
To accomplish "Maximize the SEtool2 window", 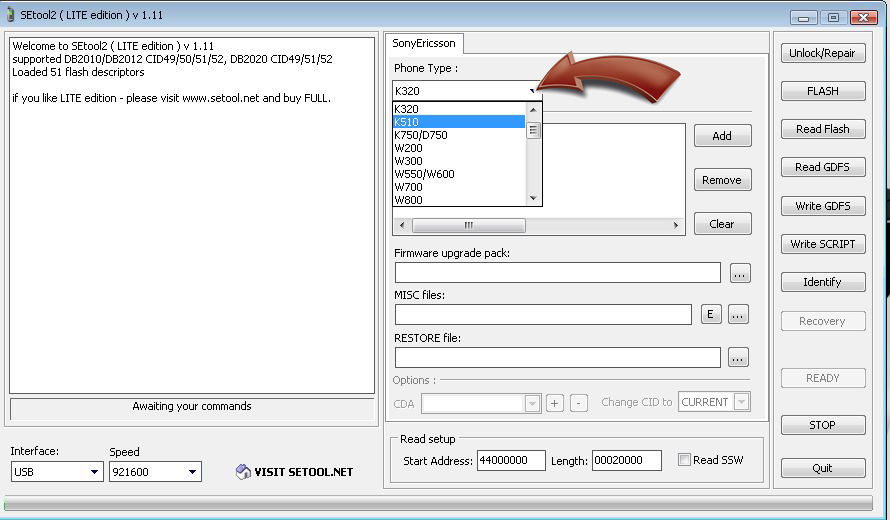I will pos(833,18).
